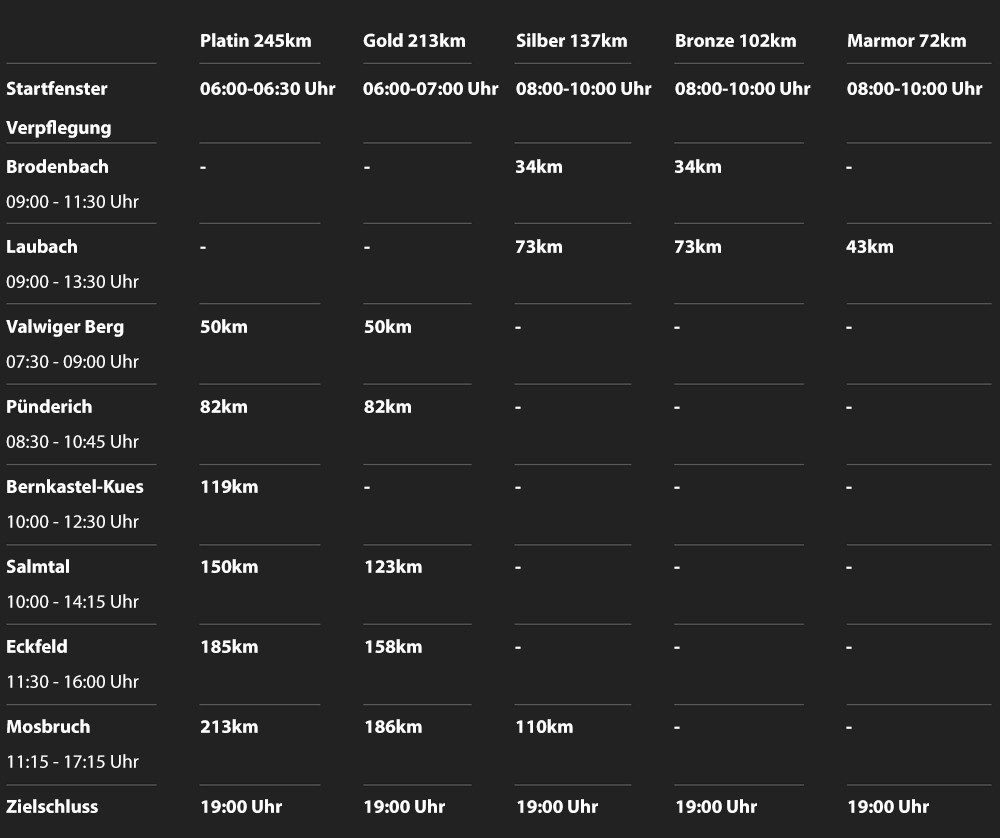Click Platin start window 06:00-06:30 Uhr
This screenshot has width=1000, height=838.
pyautogui.click(x=267, y=88)
